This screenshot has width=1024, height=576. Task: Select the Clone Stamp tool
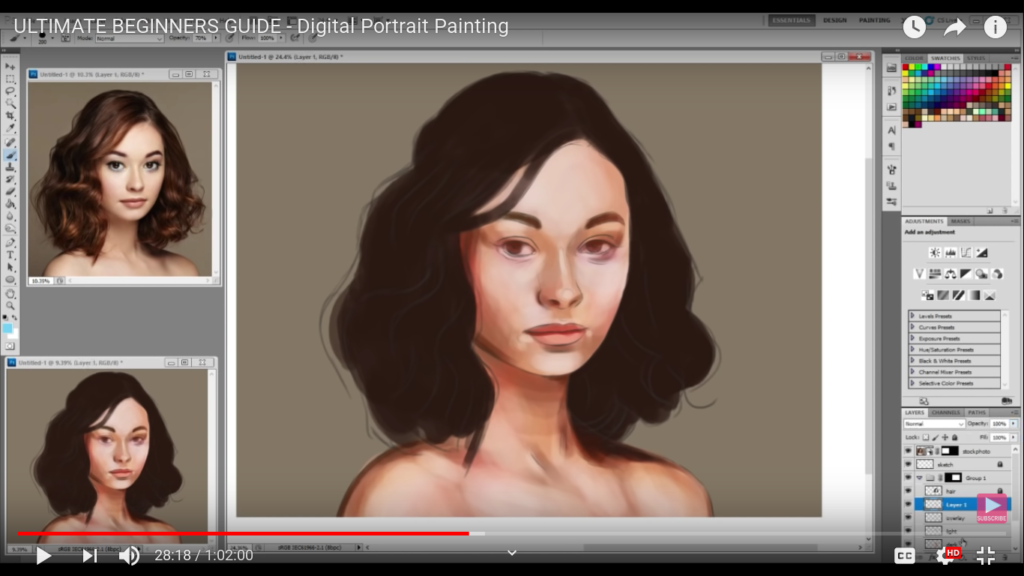tap(10, 167)
